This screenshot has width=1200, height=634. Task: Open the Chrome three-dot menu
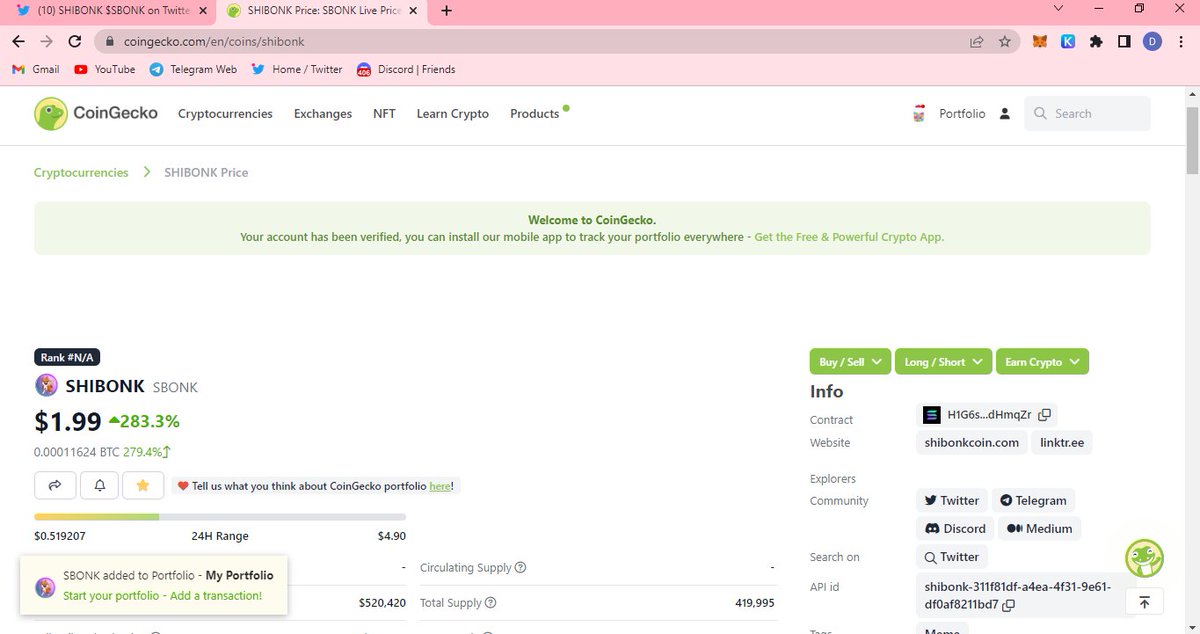pyautogui.click(x=1180, y=42)
